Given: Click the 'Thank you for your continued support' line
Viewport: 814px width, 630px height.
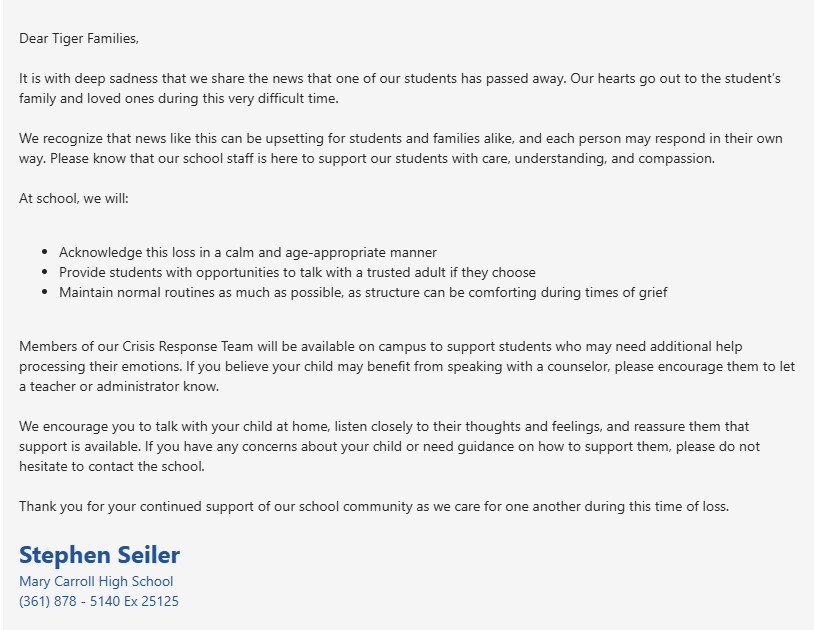Looking at the screenshot, I should [374, 506].
